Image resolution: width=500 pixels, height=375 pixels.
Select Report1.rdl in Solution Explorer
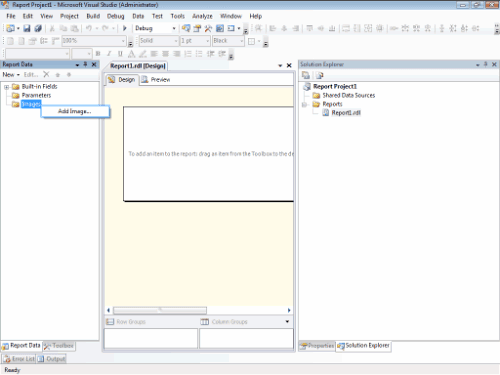click(346, 113)
